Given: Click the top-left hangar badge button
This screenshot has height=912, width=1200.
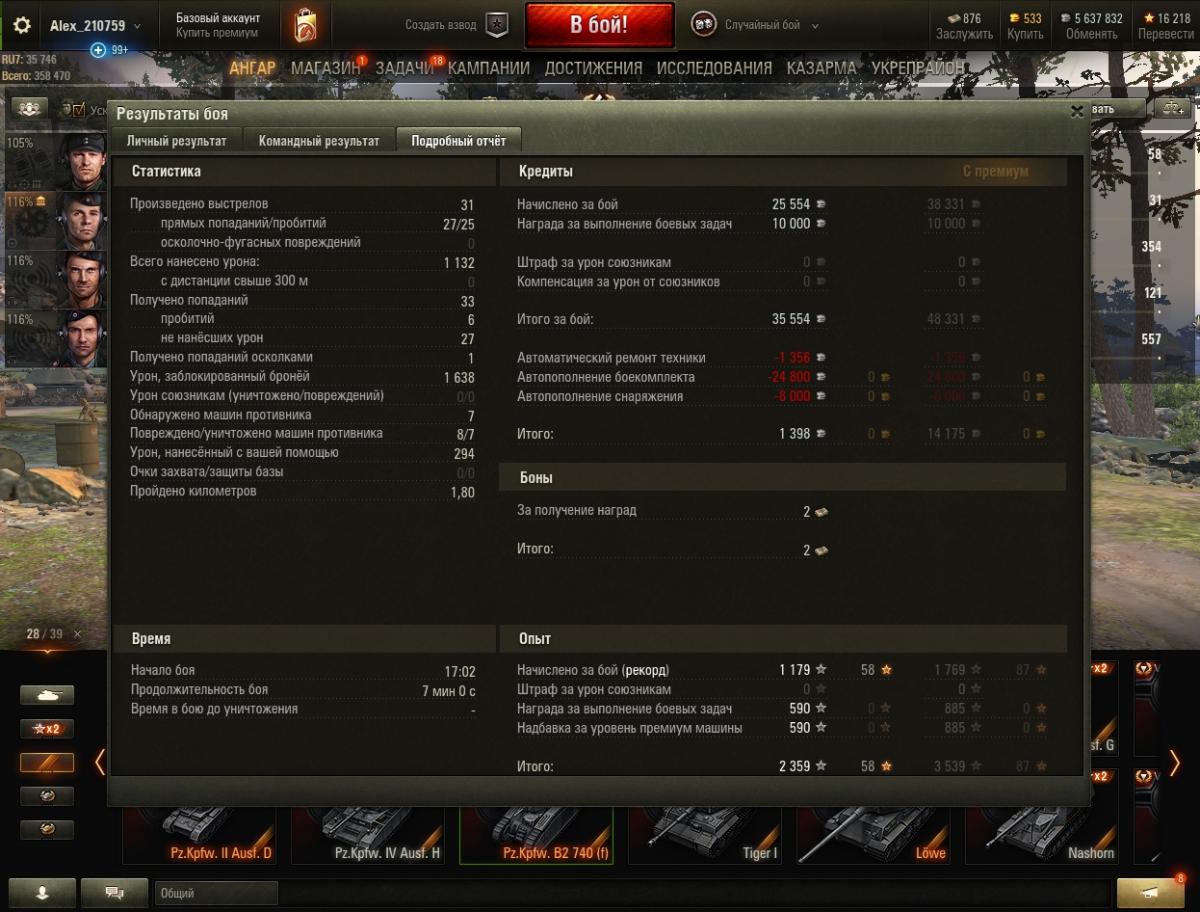Looking at the screenshot, I should [28, 108].
